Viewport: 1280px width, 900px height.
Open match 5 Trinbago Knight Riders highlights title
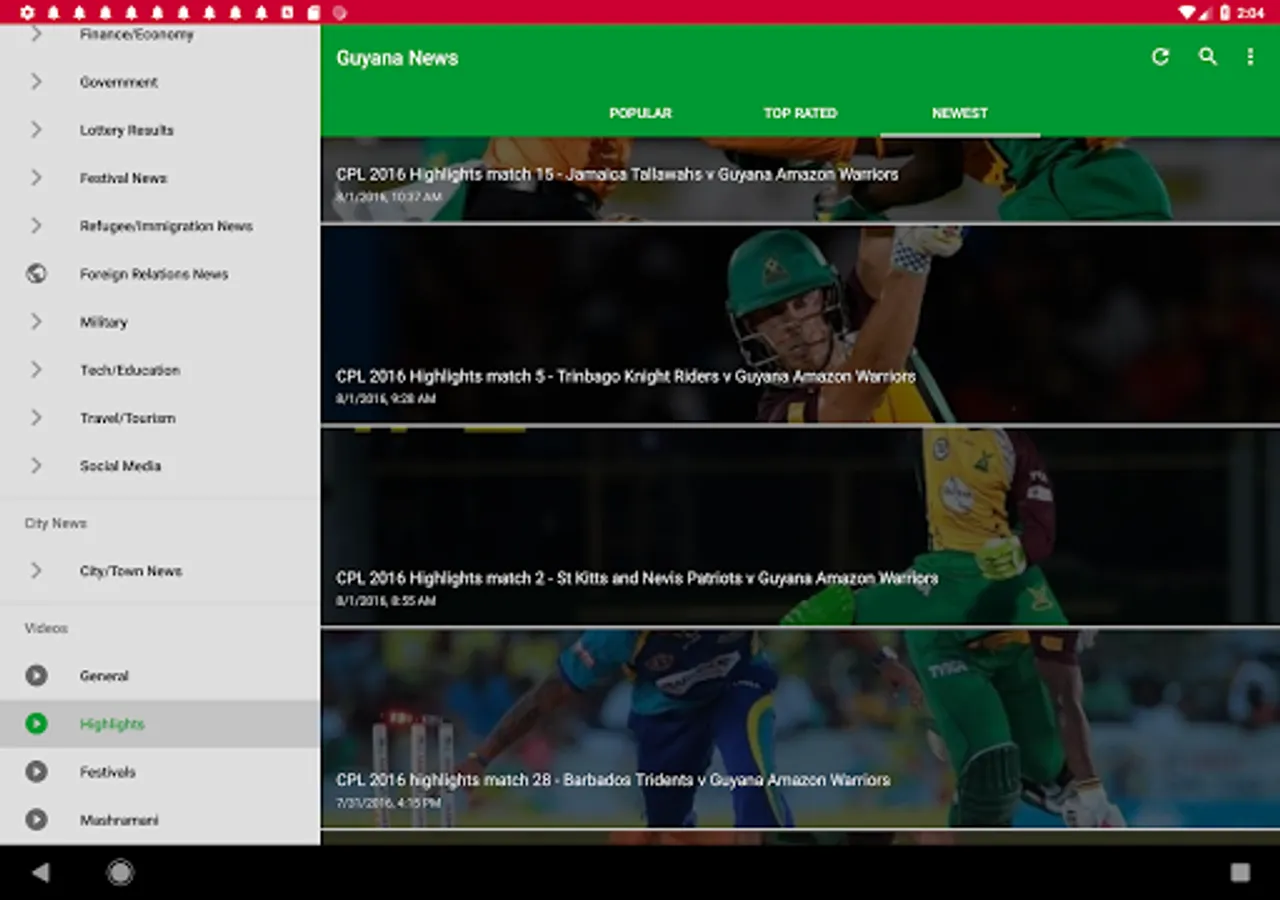(626, 376)
